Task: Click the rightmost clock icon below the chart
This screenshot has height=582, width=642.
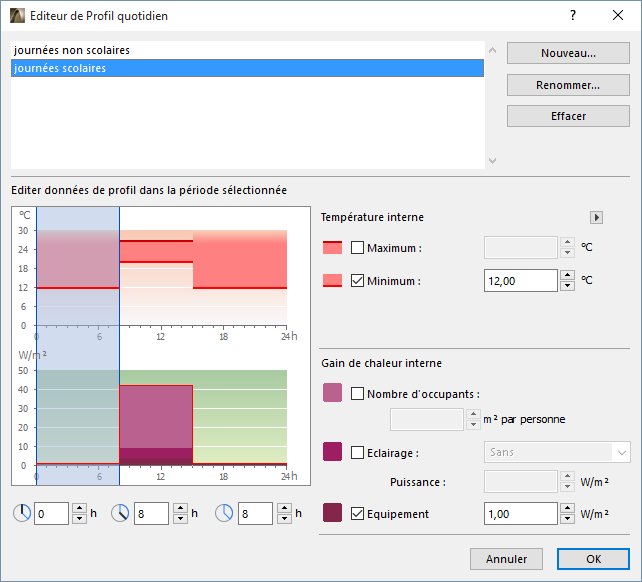Action: pyautogui.click(x=224, y=513)
